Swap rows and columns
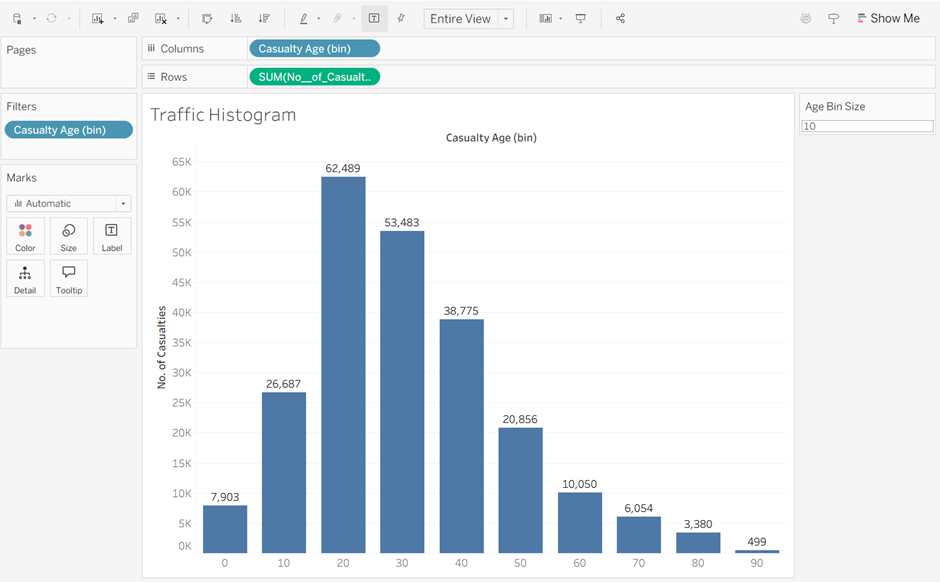 pos(207,18)
